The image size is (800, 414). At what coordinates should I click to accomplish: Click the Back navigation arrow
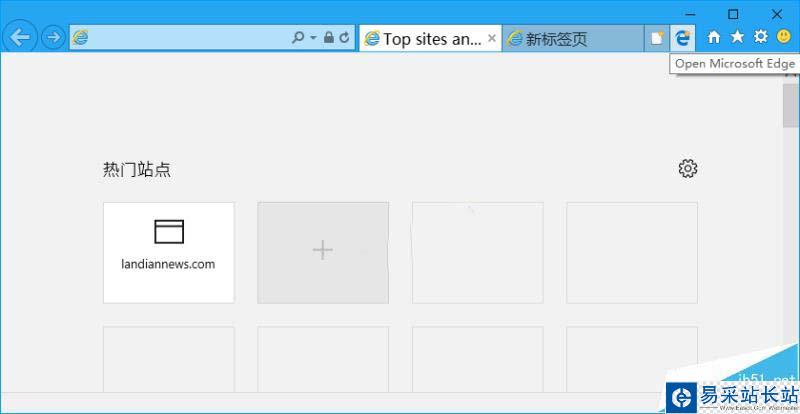[x=21, y=38]
